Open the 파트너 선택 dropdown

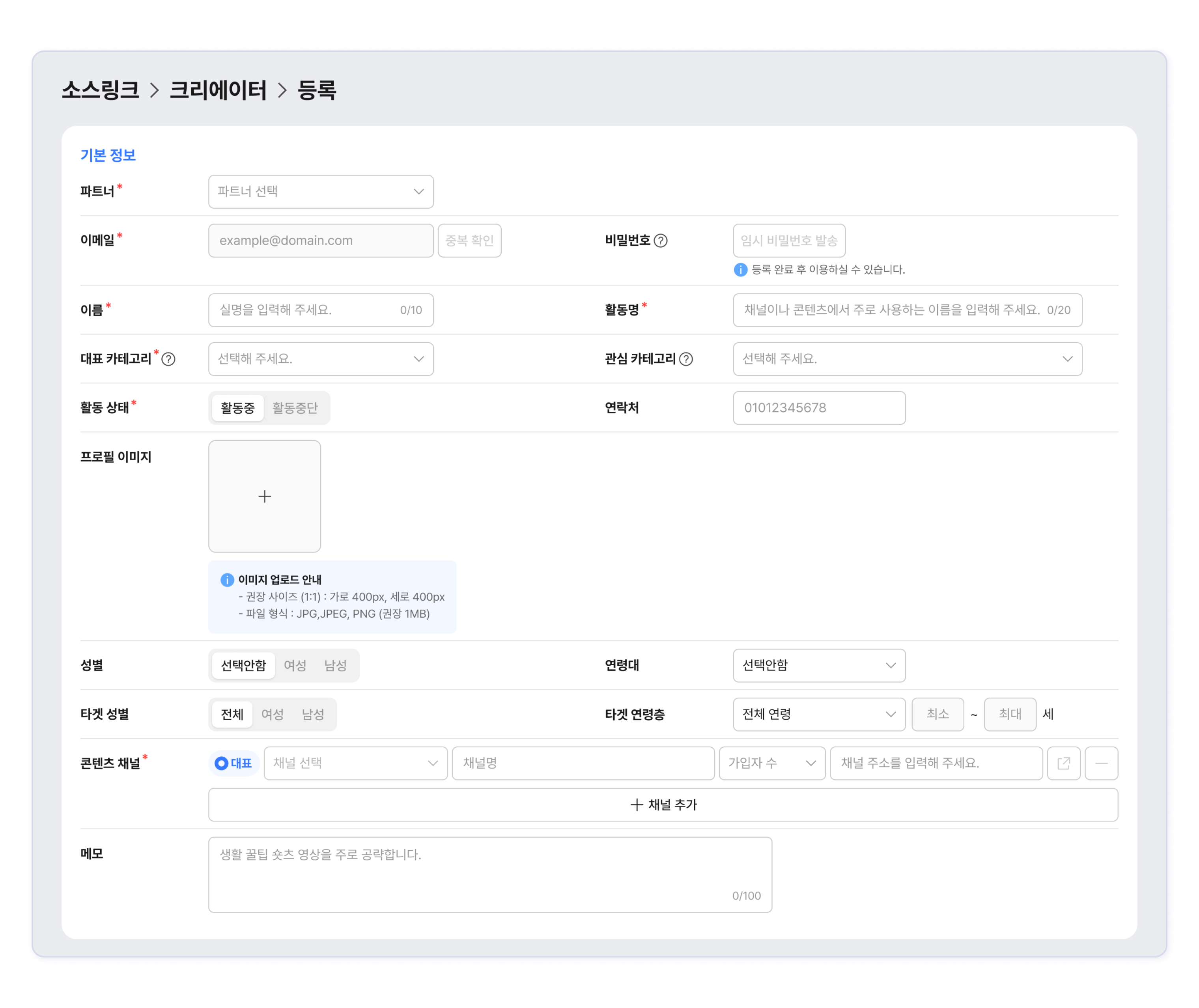321,191
